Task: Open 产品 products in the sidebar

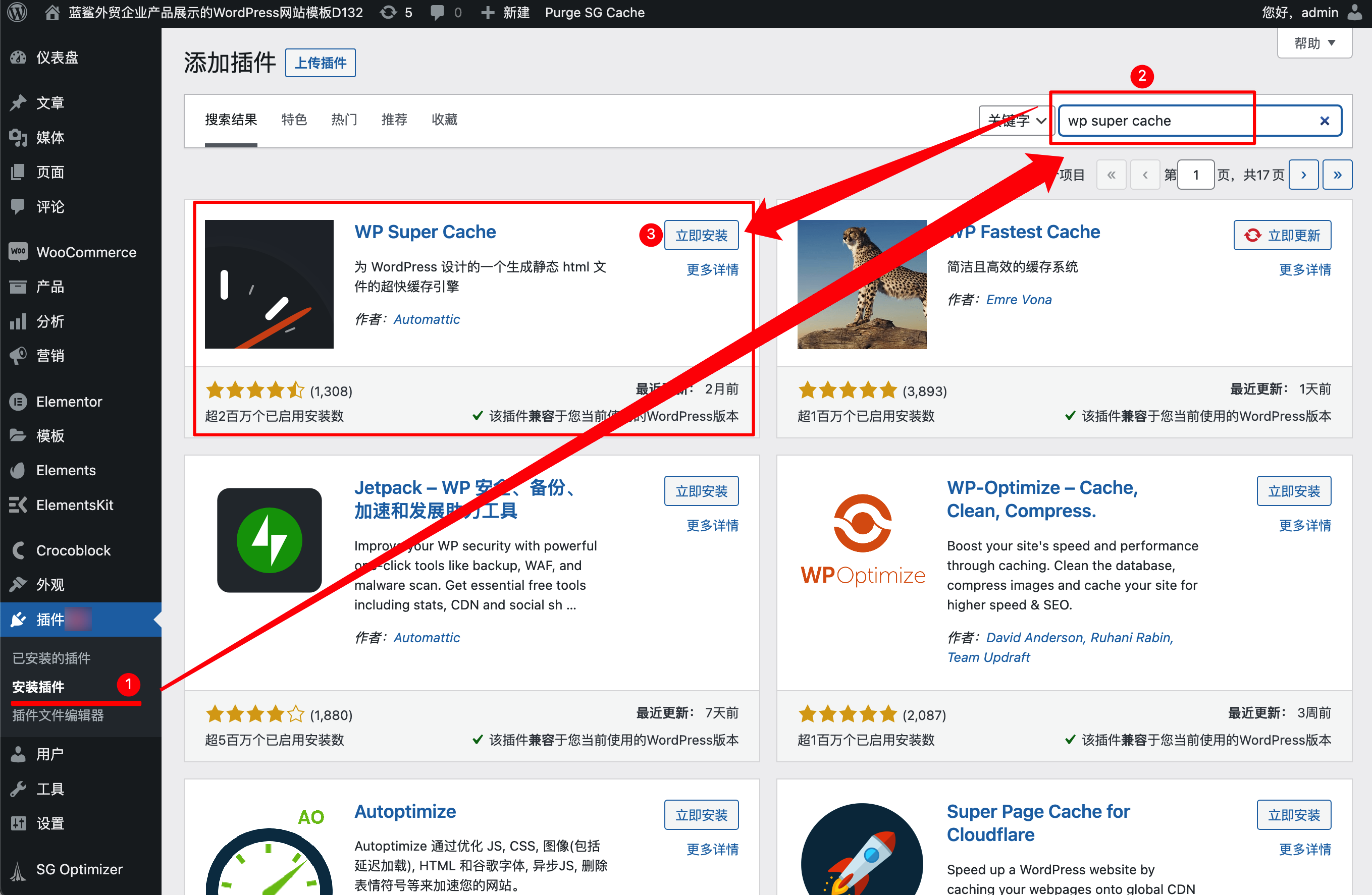Action: coord(81,287)
